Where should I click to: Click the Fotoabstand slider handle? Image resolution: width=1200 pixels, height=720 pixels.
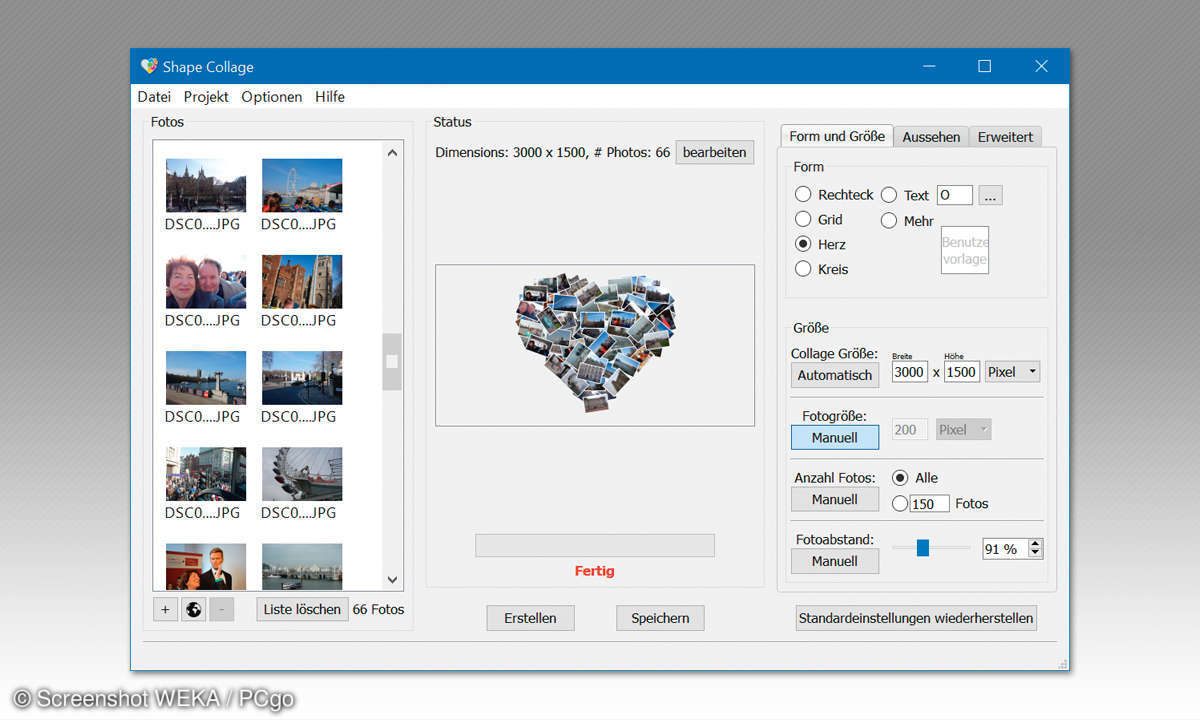tap(923, 547)
